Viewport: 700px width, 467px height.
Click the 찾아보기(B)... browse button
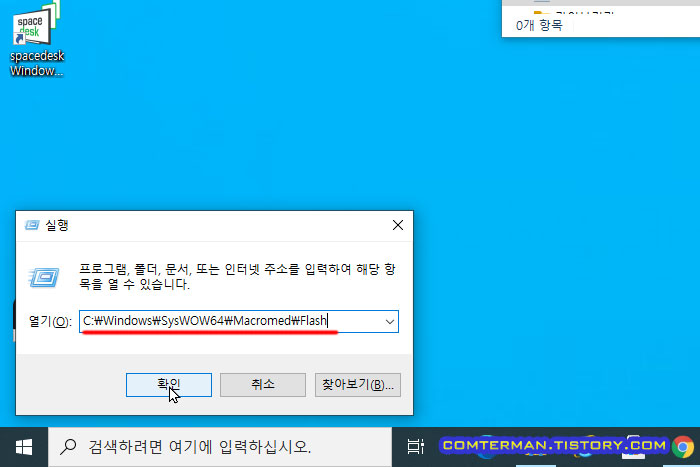358,385
